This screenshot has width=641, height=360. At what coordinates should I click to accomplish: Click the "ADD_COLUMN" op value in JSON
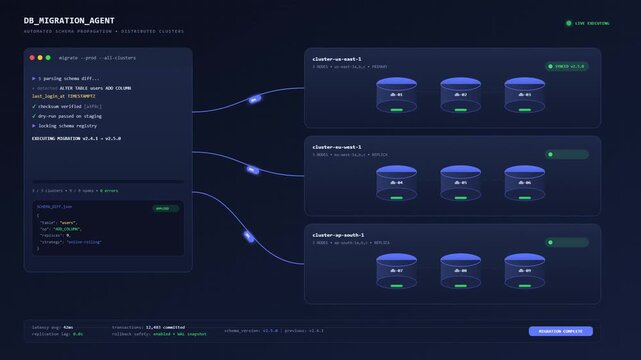67,229
